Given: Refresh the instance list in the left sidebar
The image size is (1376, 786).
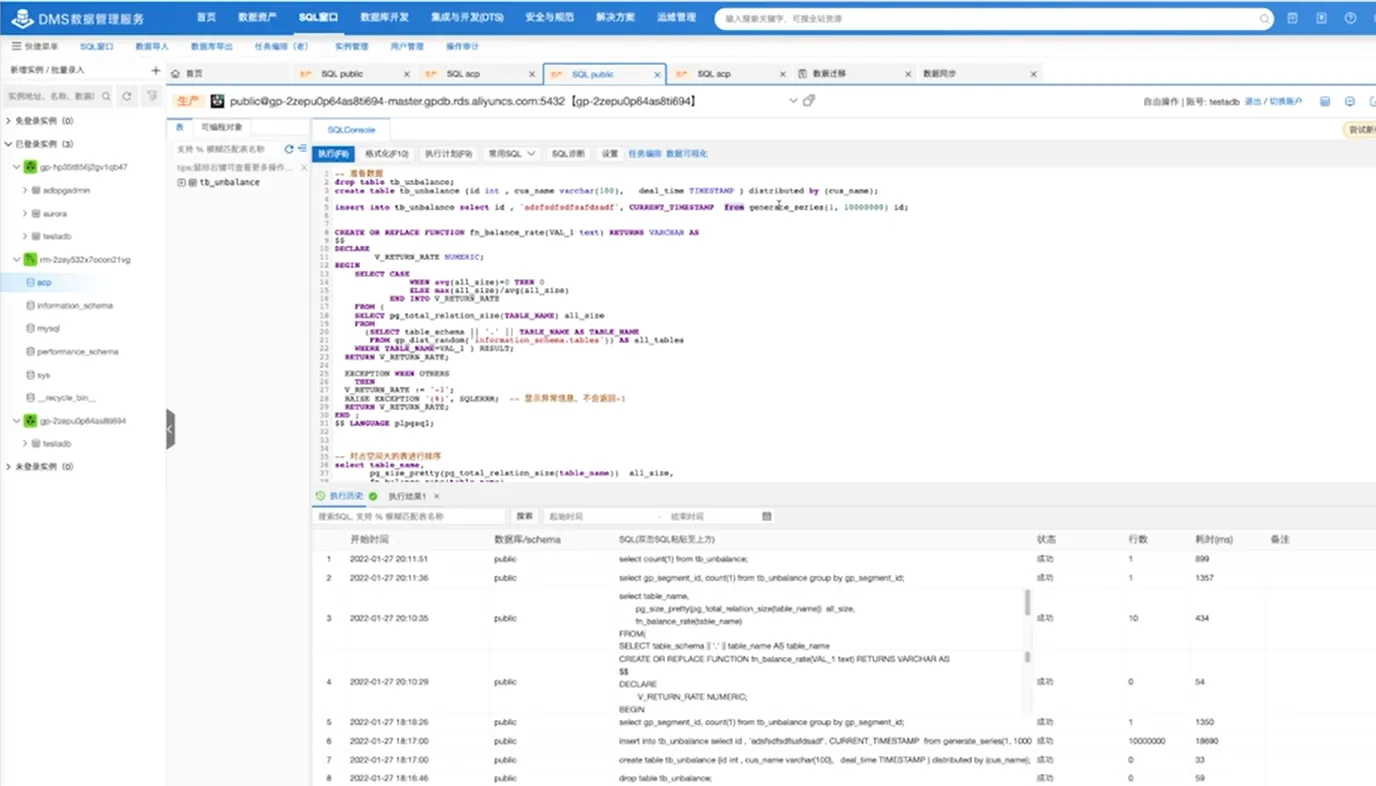Looking at the screenshot, I should [x=127, y=96].
